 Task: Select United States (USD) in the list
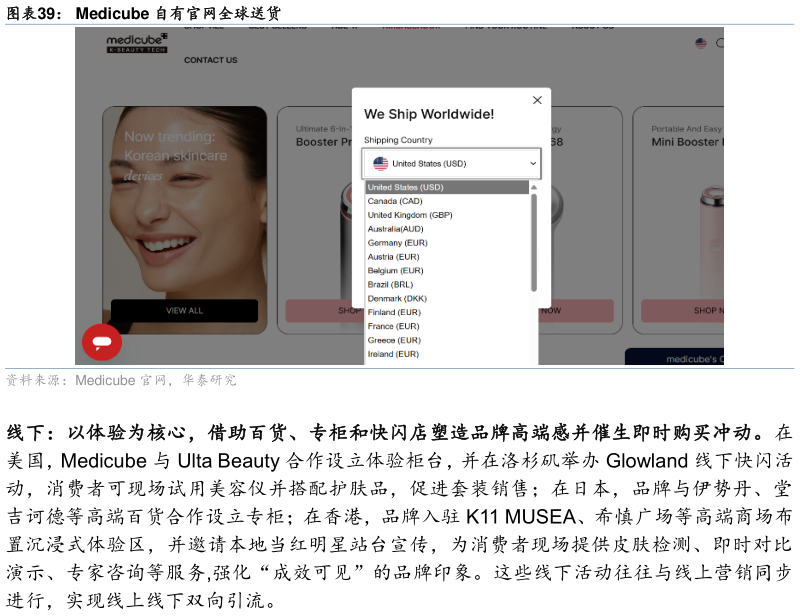[x=447, y=187]
